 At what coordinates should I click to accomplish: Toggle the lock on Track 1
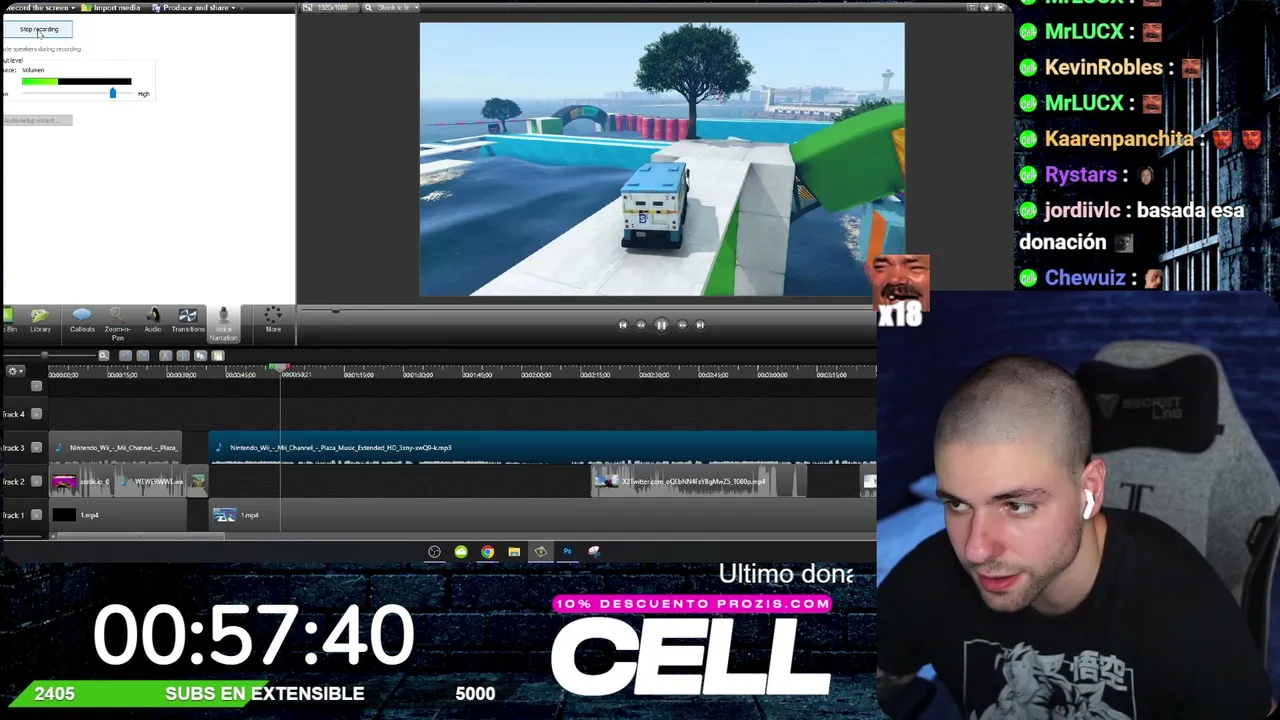click(37, 515)
